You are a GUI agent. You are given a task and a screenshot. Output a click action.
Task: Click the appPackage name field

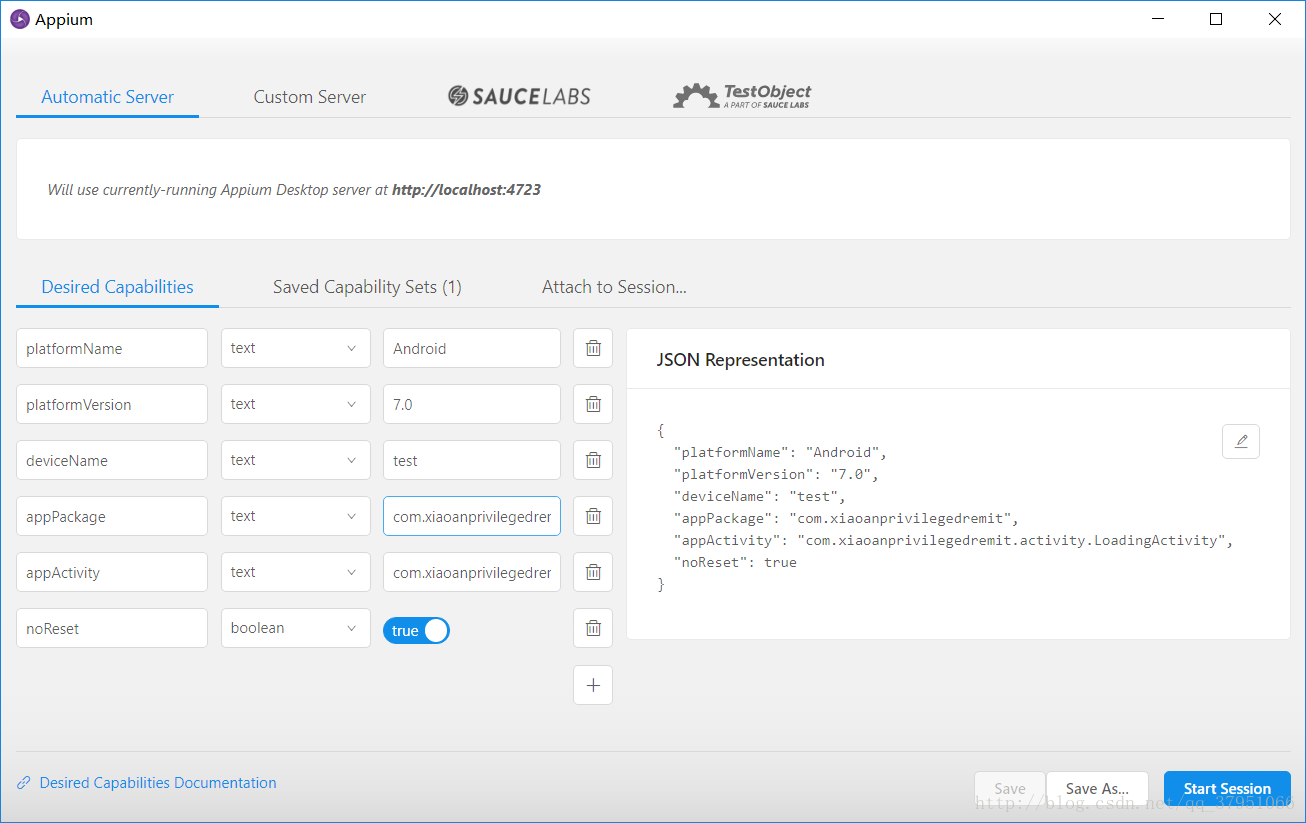click(112, 516)
